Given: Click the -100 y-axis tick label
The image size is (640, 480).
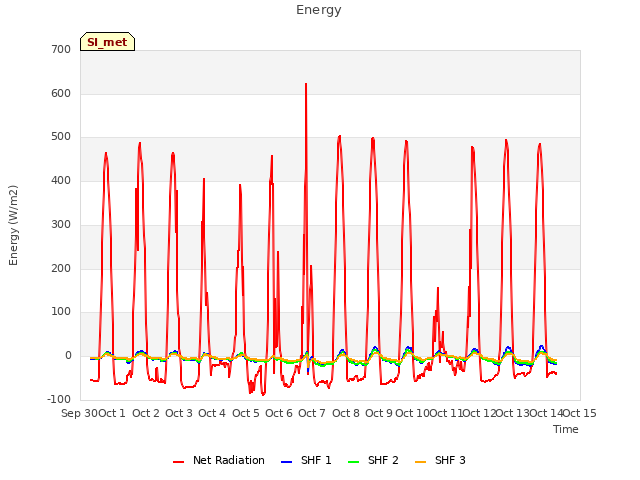Looking at the screenshot, I should pos(59,399).
